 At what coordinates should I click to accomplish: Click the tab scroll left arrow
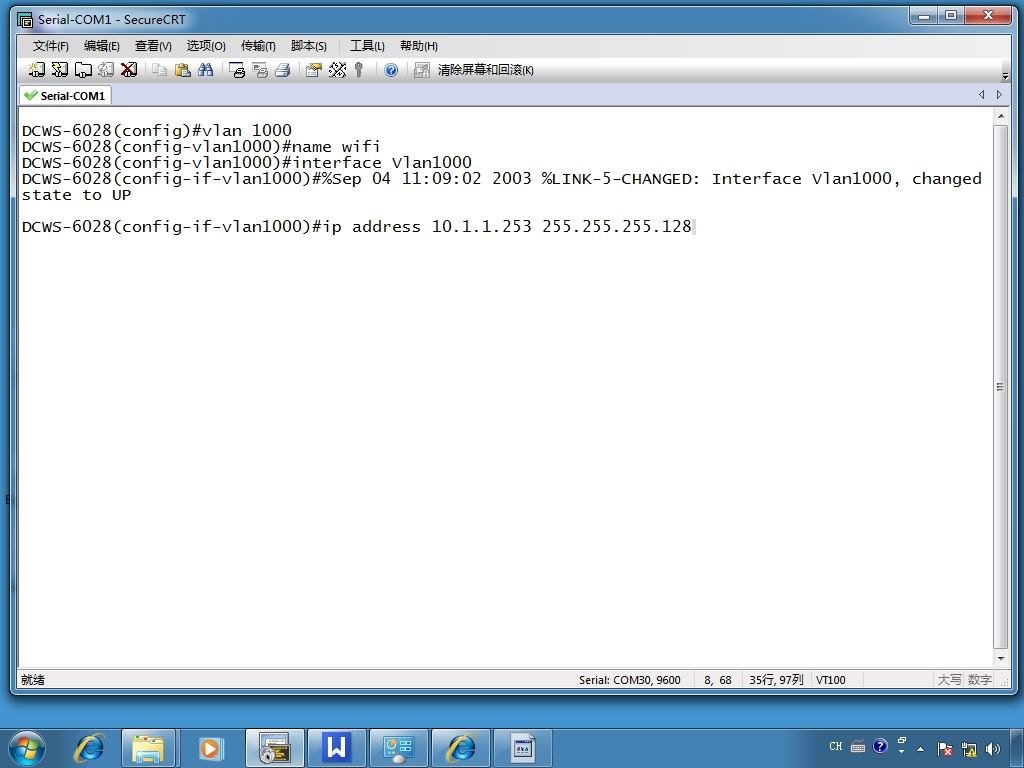click(x=982, y=95)
